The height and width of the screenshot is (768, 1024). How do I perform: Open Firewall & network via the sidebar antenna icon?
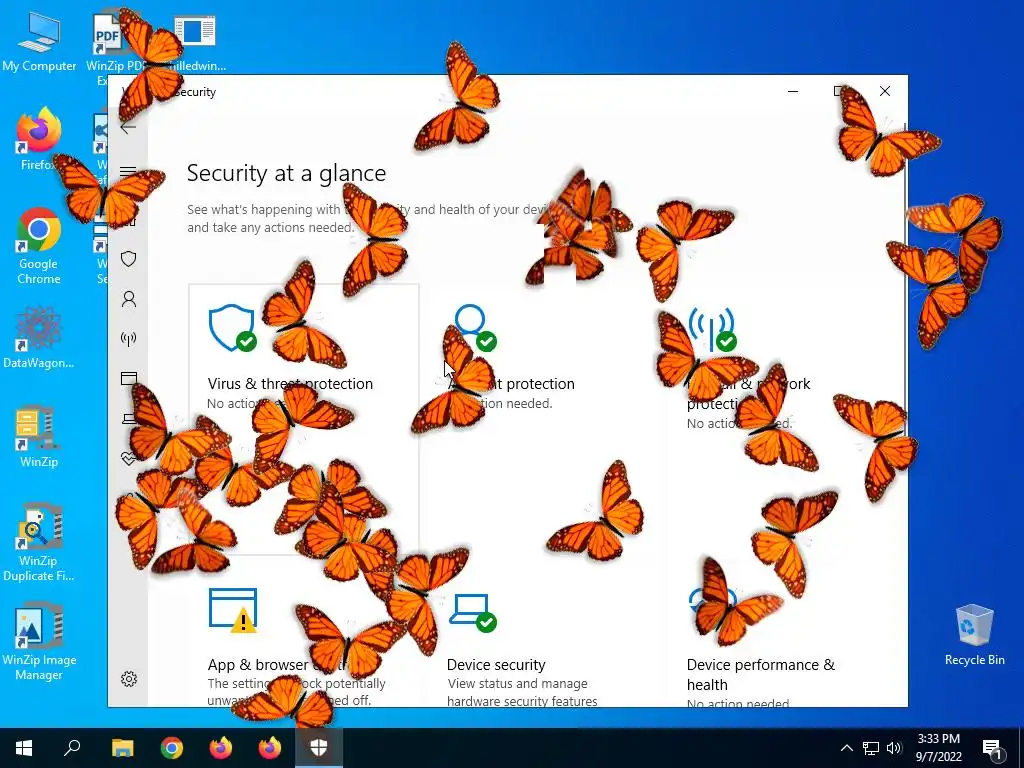click(x=129, y=338)
